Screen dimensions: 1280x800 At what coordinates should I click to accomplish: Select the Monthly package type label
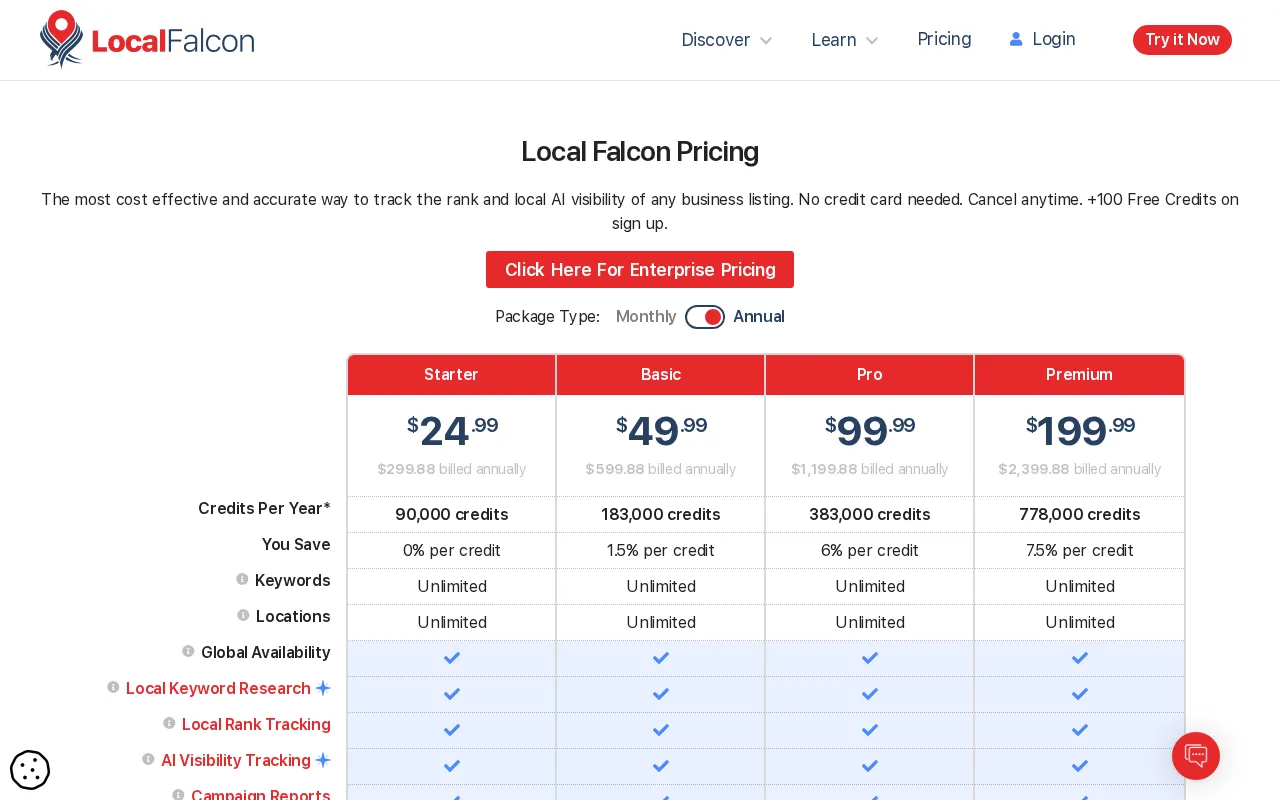[x=646, y=317]
